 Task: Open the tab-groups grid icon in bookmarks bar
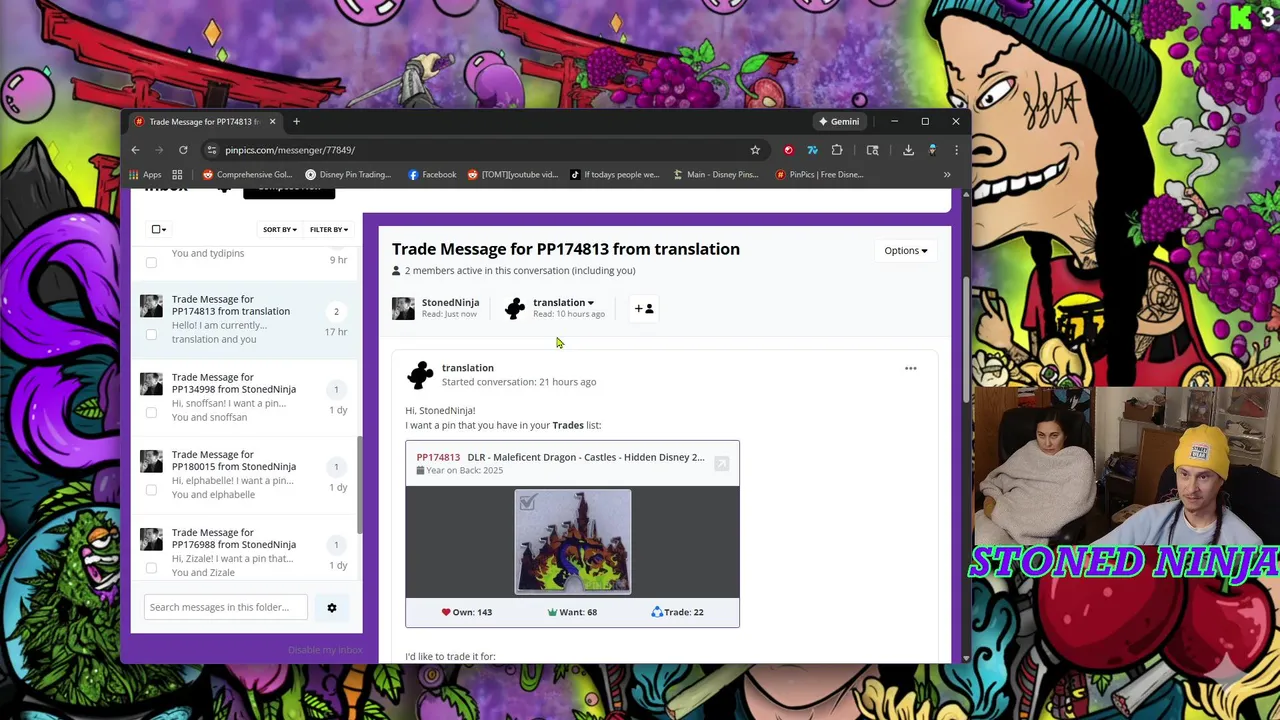tap(177, 174)
